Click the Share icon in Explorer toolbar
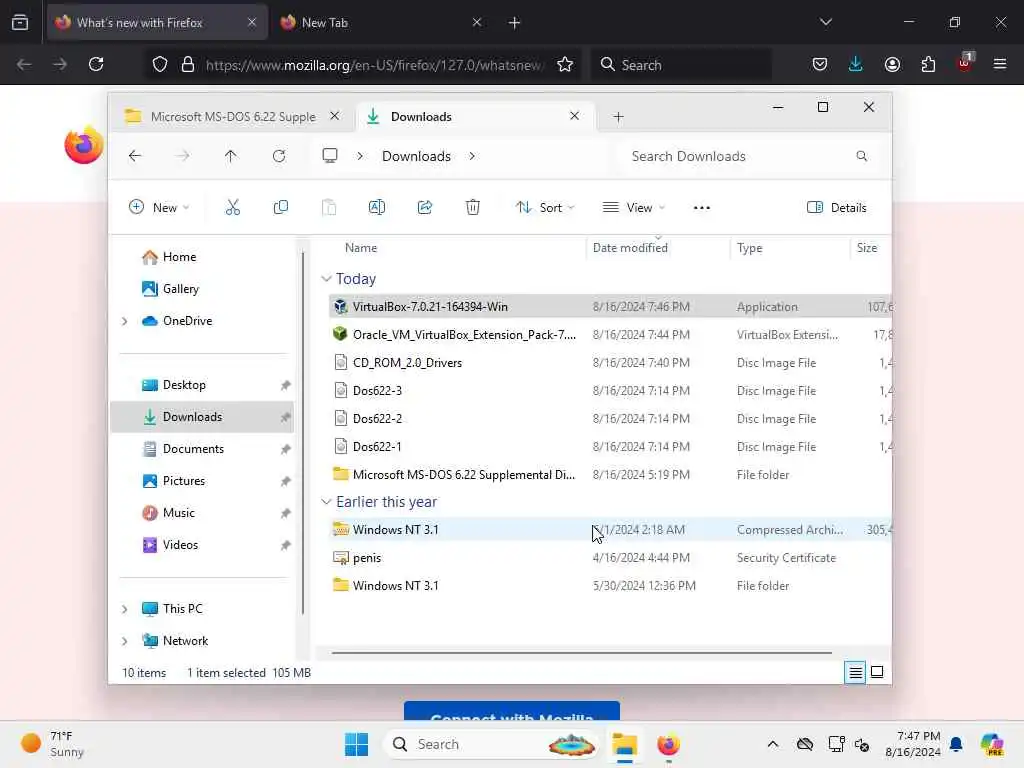 (425, 208)
